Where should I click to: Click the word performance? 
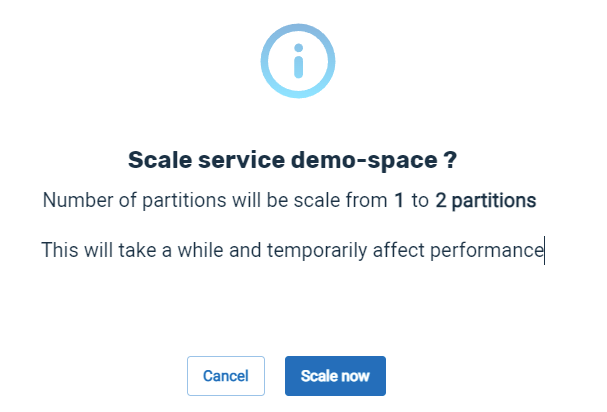pyautogui.click(x=487, y=251)
